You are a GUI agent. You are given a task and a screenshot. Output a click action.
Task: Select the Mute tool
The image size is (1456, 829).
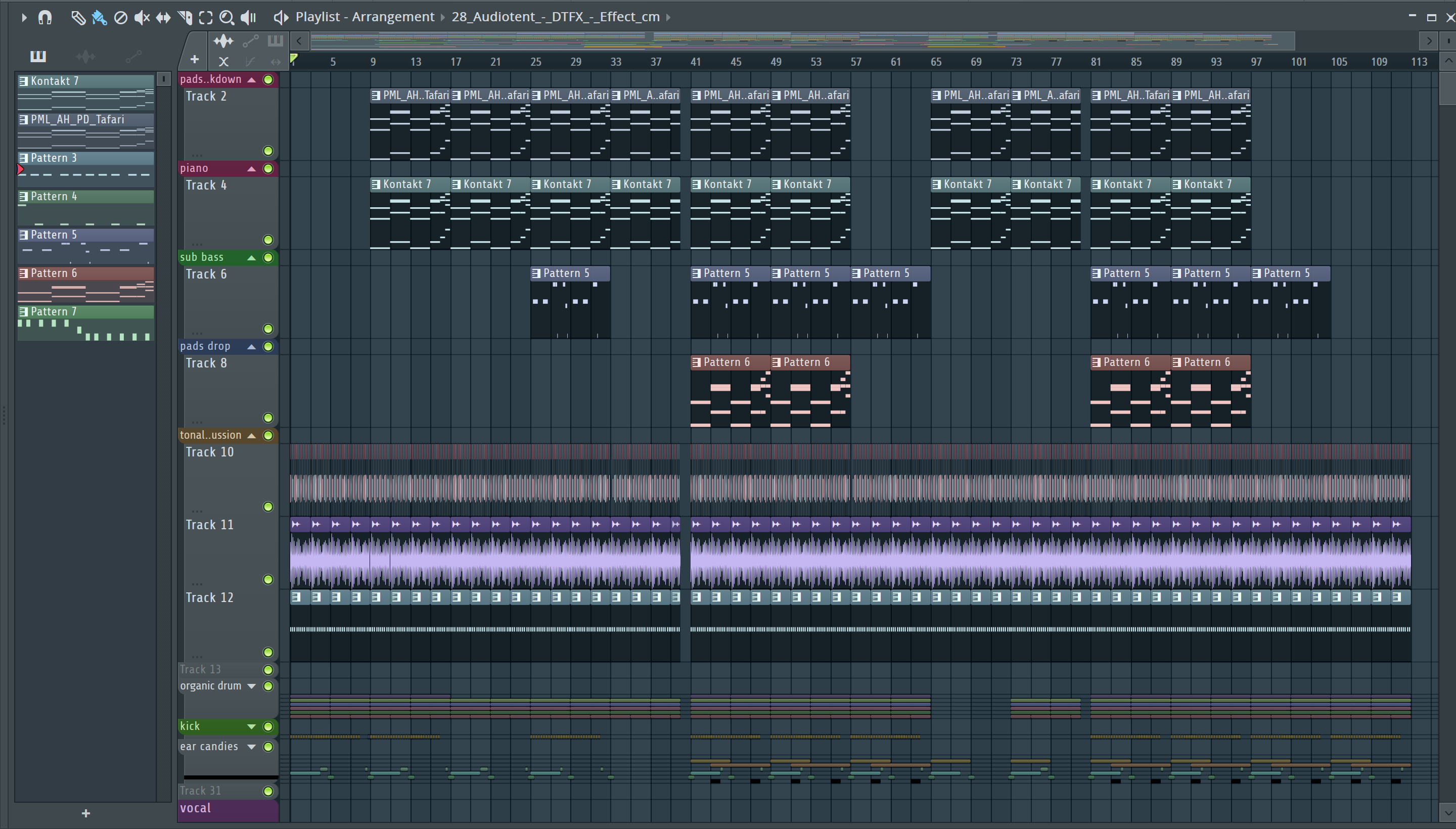(x=142, y=18)
